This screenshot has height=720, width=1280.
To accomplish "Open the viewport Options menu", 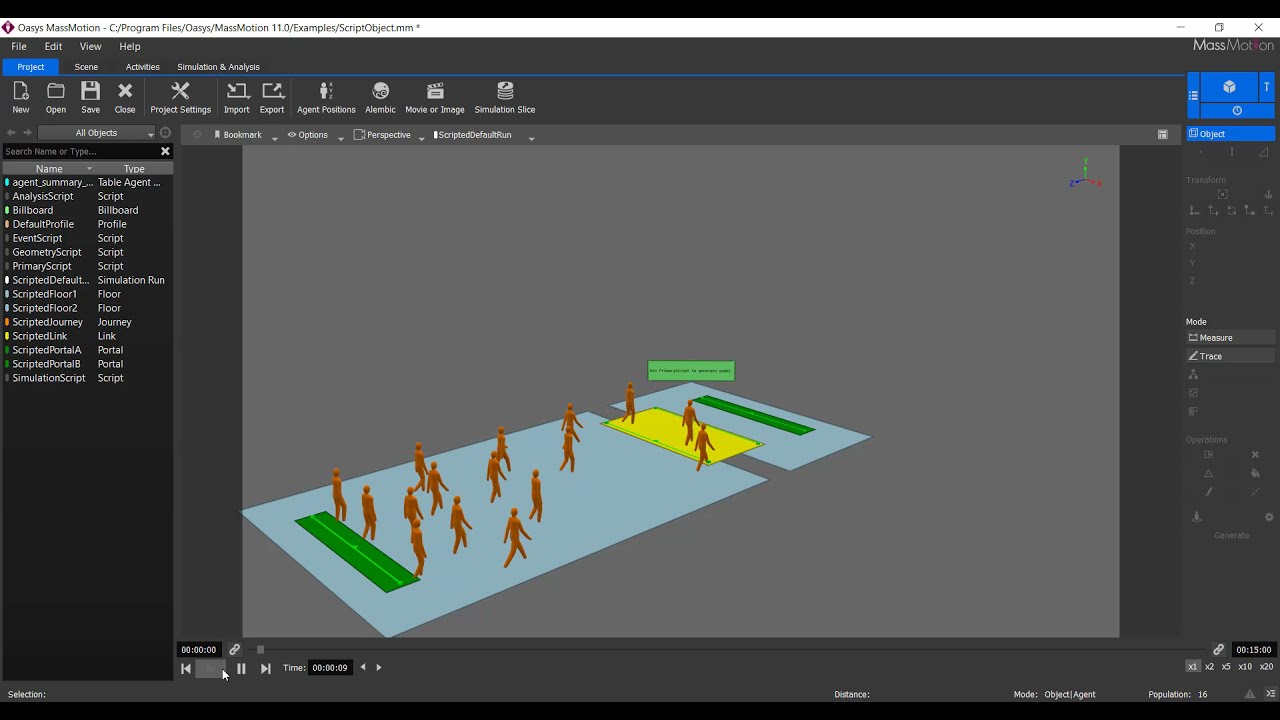I will 308,135.
